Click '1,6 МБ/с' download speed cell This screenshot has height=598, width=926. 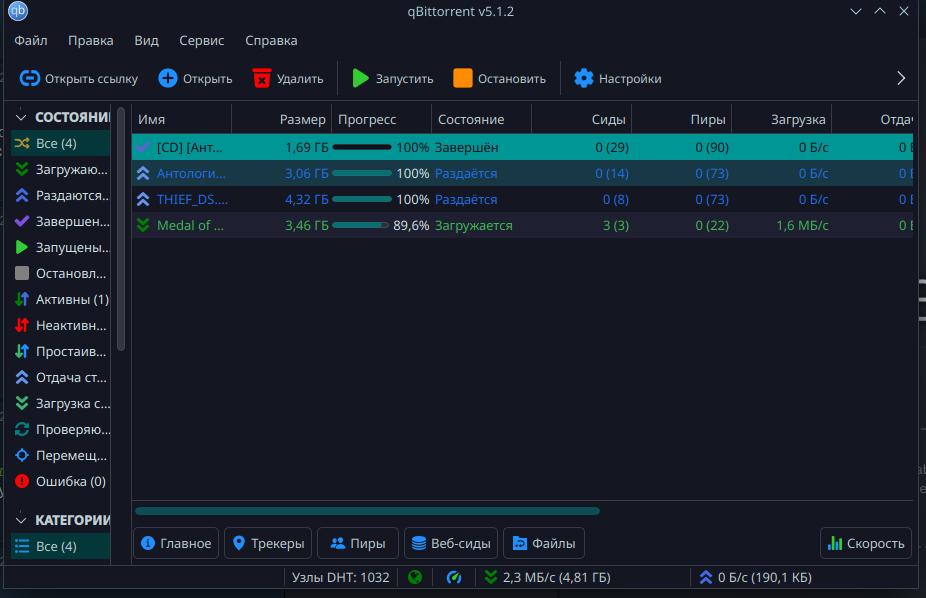tap(802, 226)
